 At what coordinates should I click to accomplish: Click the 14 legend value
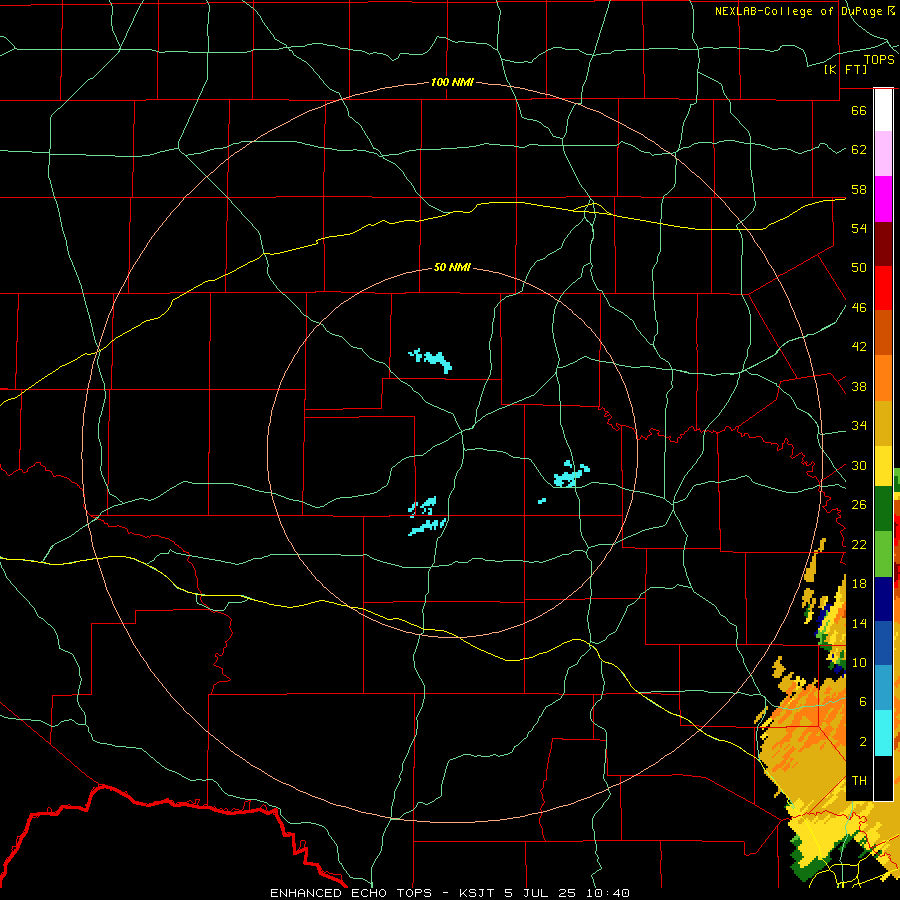click(x=859, y=623)
